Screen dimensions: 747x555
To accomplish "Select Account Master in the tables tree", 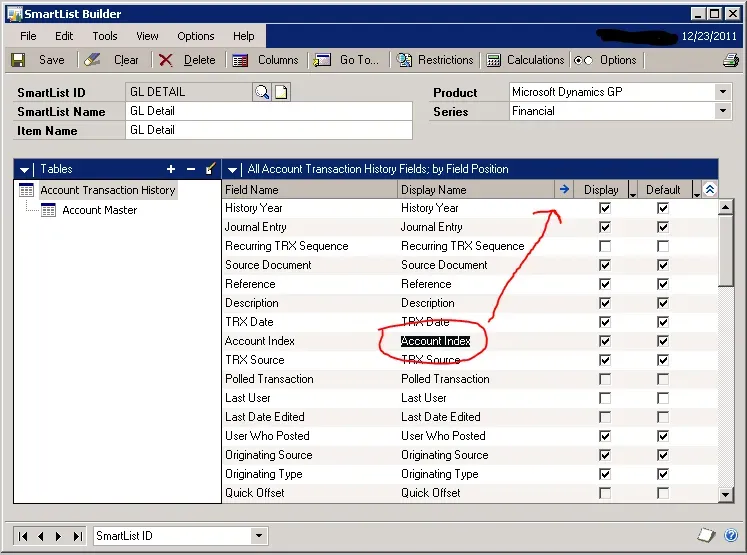I will [x=99, y=210].
